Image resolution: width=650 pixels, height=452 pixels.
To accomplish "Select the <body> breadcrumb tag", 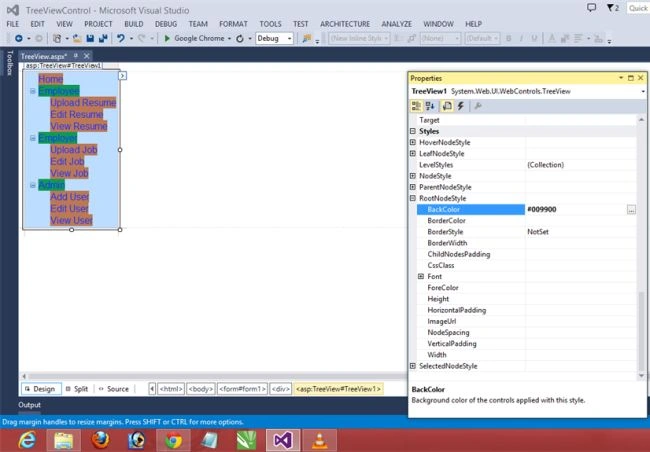I will click(x=201, y=389).
